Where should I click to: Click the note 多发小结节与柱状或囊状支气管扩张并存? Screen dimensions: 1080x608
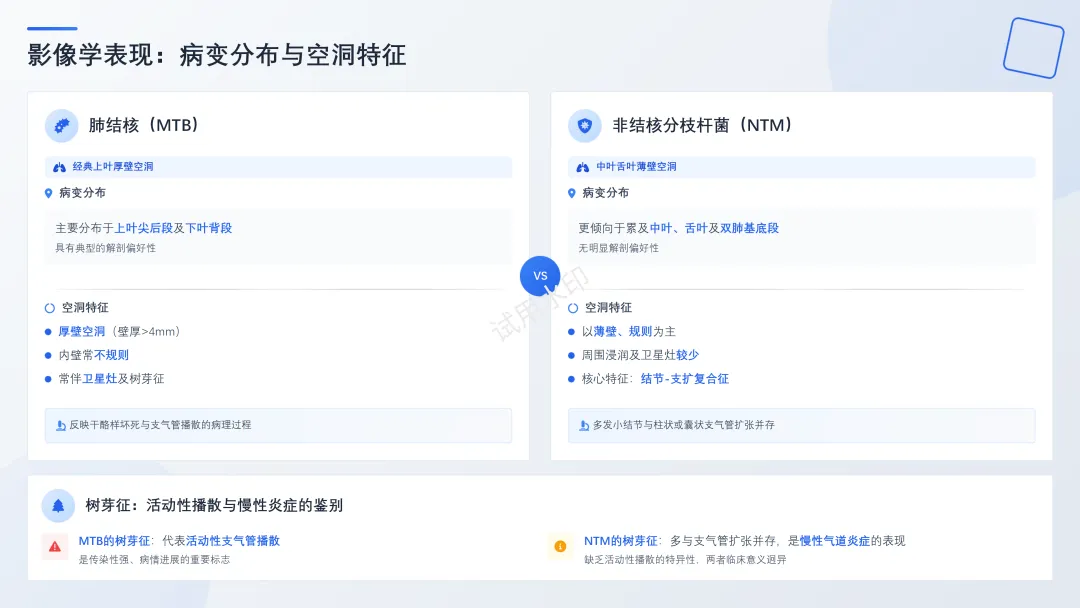683,425
